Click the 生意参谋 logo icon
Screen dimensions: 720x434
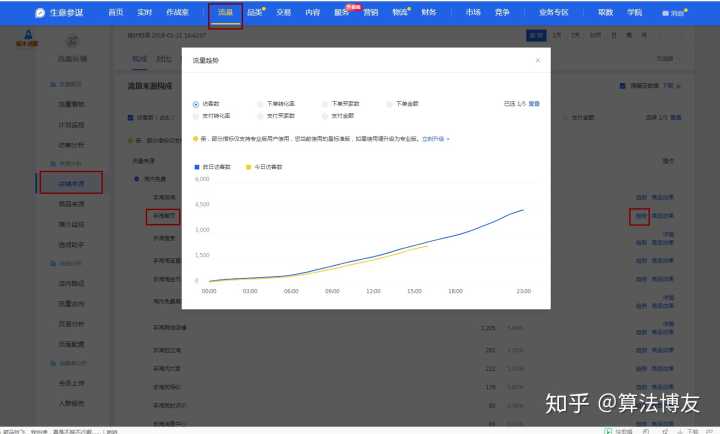click(x=39, y=12)
